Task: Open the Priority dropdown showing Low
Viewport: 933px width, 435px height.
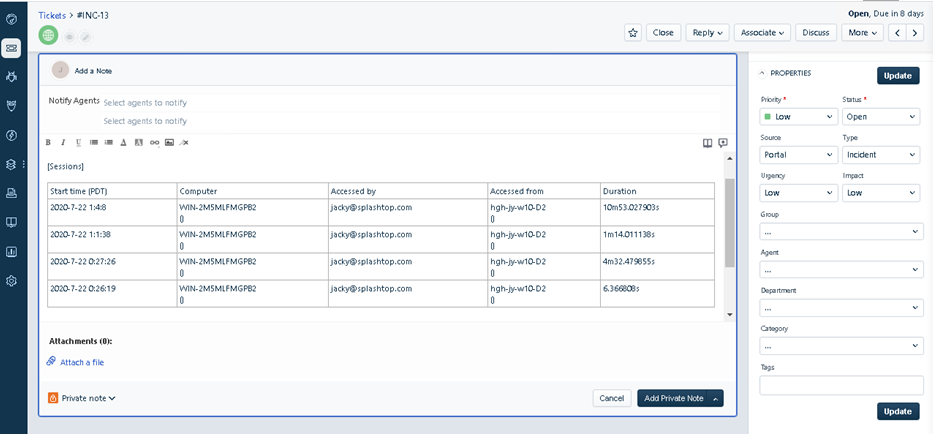Action: (799, 117)
